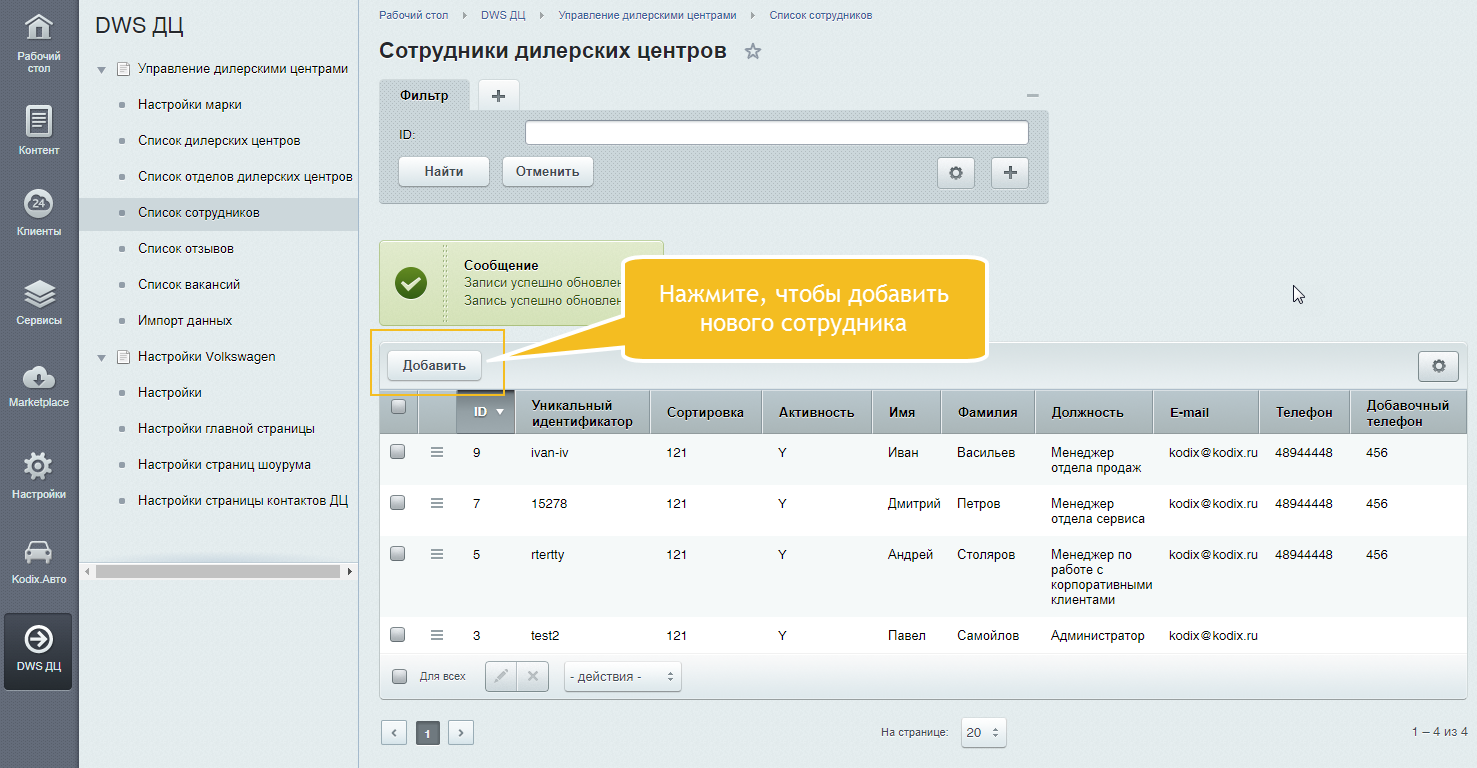This screenshot has height=768, width=1477.
Task: Sort by ID column header
Action: 487,412
